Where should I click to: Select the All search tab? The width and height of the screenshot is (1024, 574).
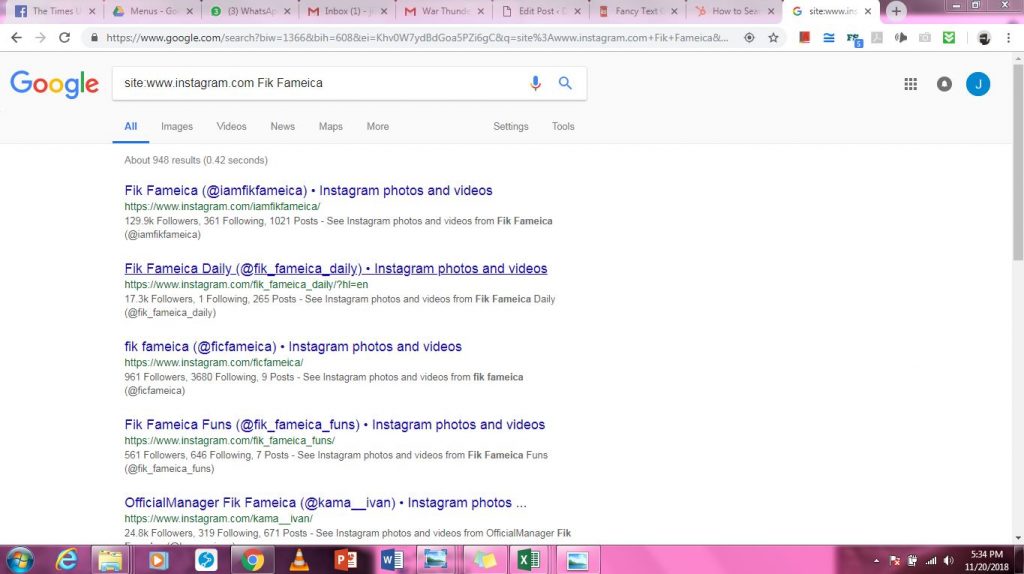tap(131, 127)
